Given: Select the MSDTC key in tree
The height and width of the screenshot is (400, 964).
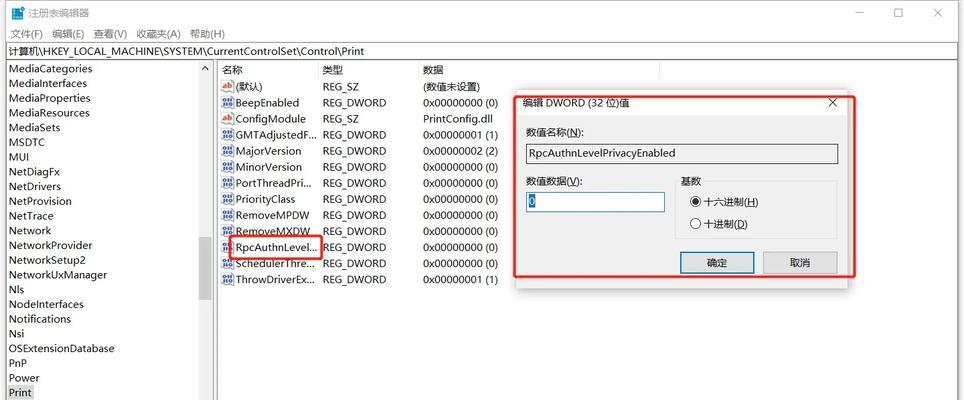Looking at the screenshot, I should pos(26,143).
